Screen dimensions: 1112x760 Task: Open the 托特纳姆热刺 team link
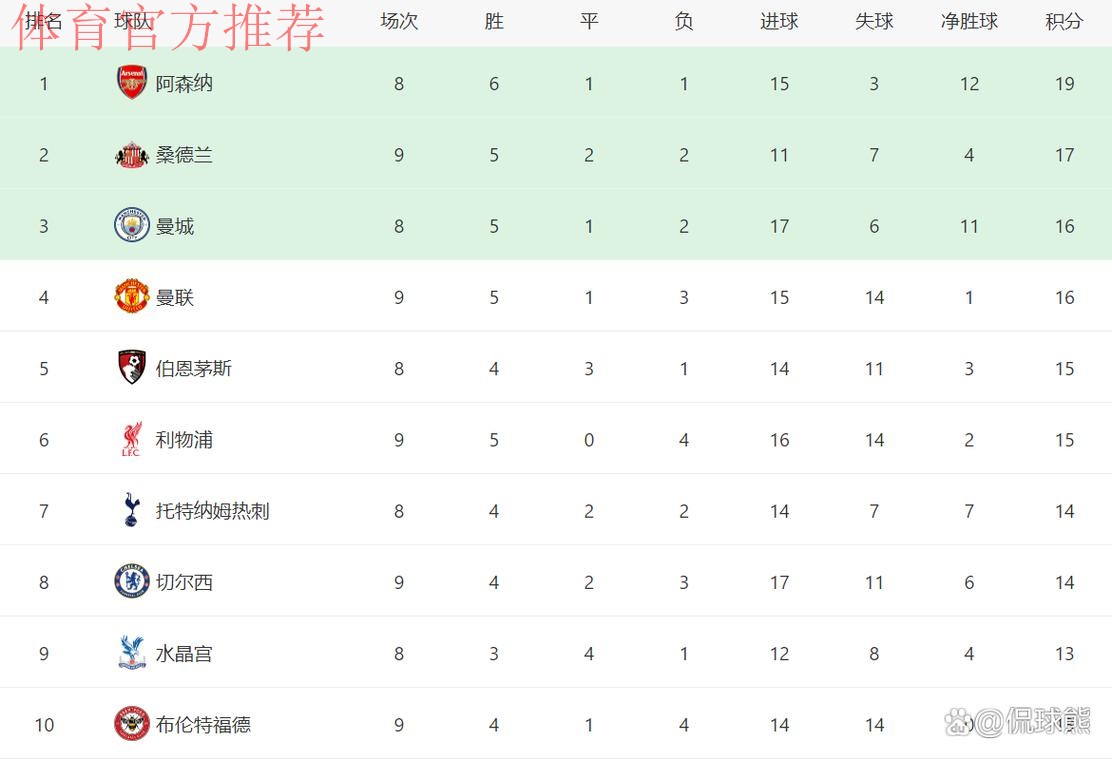click(212, 511)
